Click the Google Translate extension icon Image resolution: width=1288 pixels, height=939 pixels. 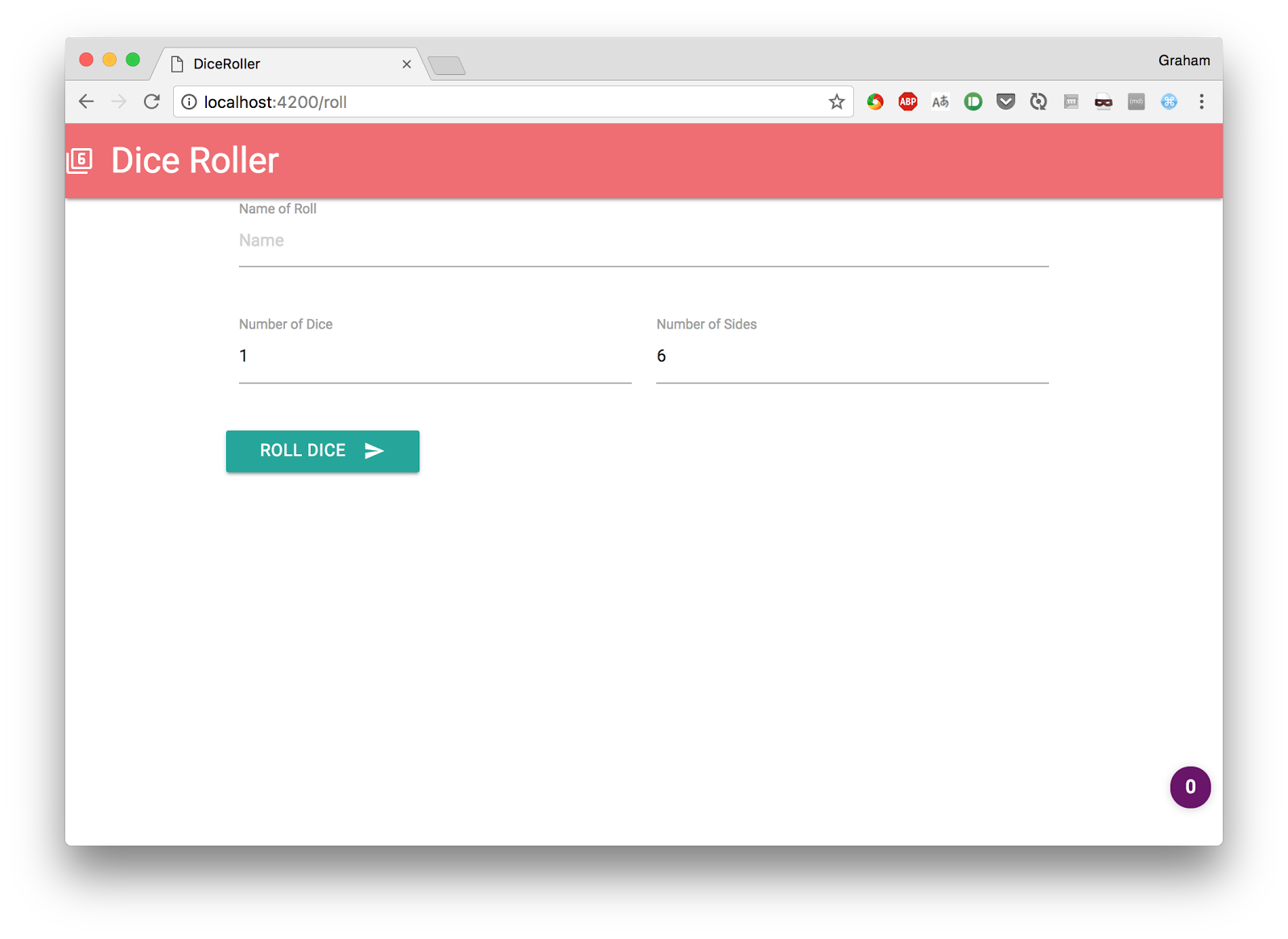(939, 101)
